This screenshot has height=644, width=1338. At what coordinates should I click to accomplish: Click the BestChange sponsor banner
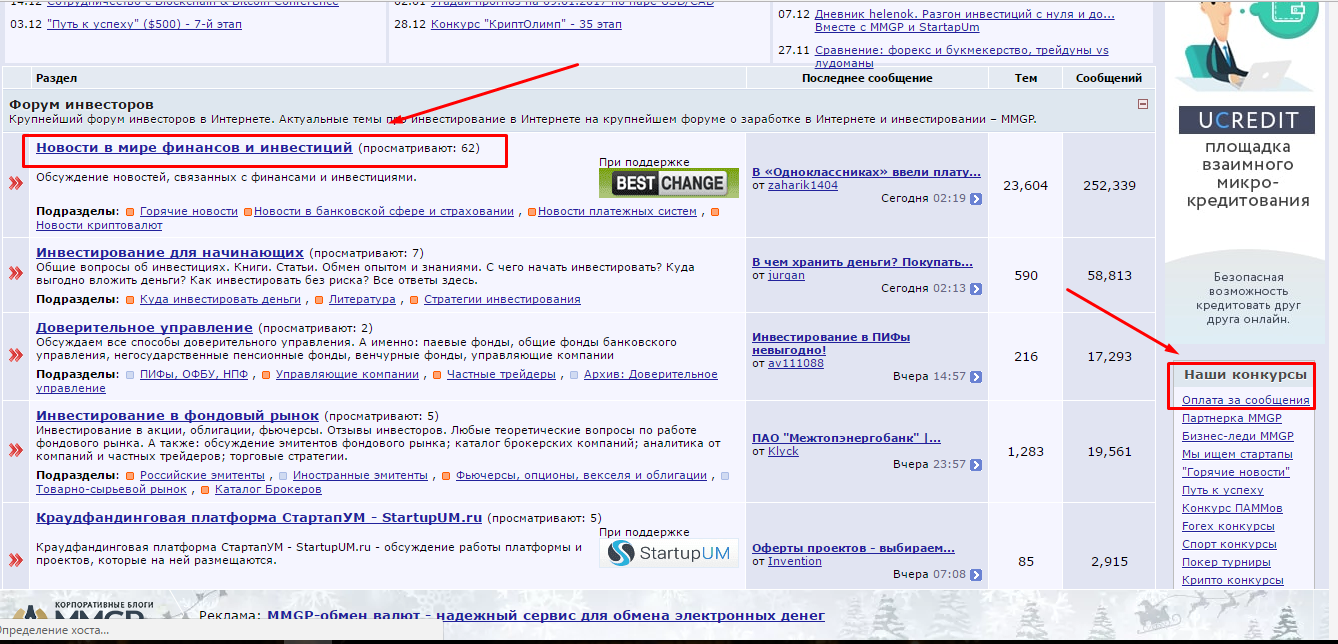[x=669, y=183]
